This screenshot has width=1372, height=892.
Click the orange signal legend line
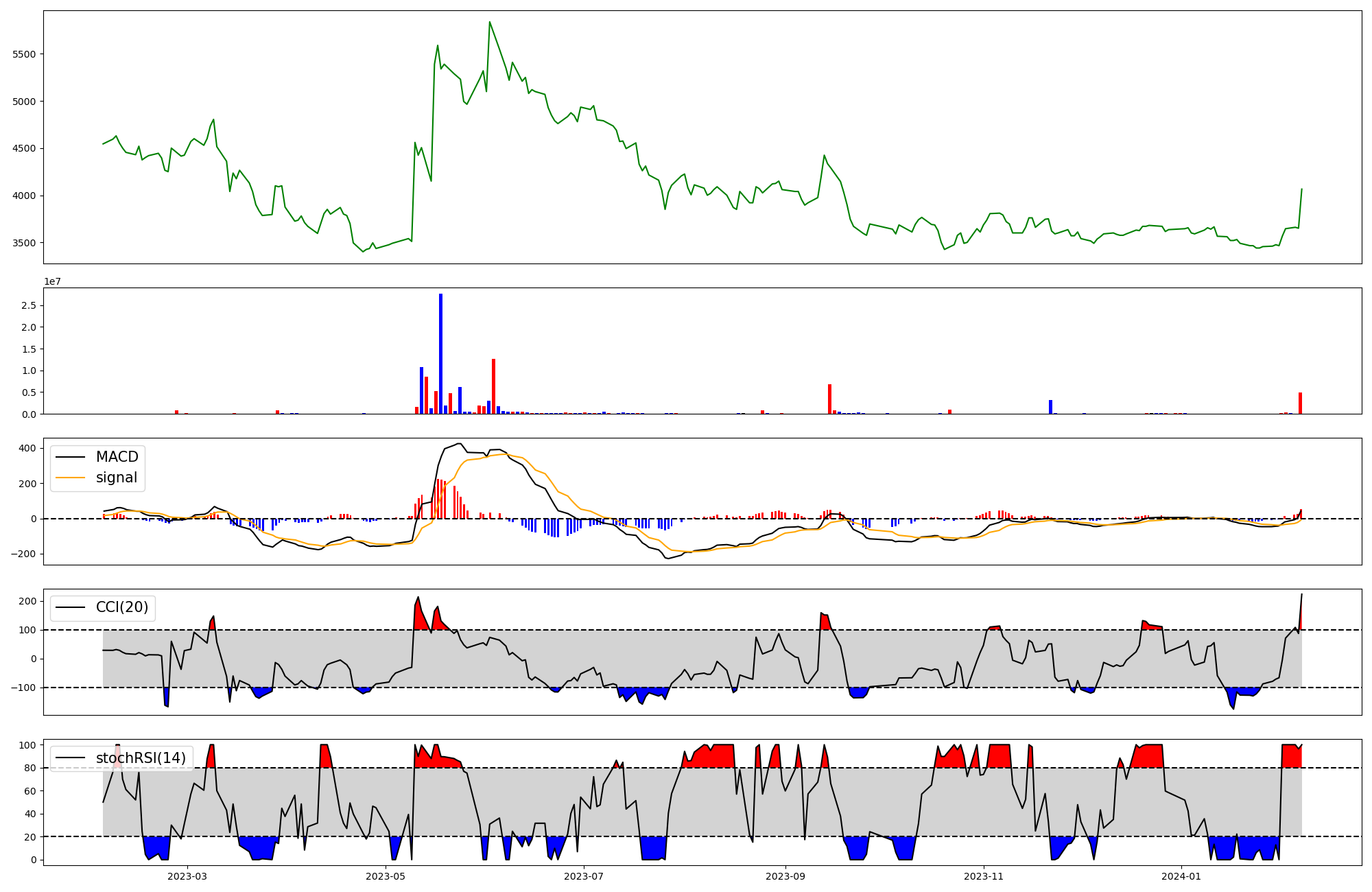[x=71, y=478]
